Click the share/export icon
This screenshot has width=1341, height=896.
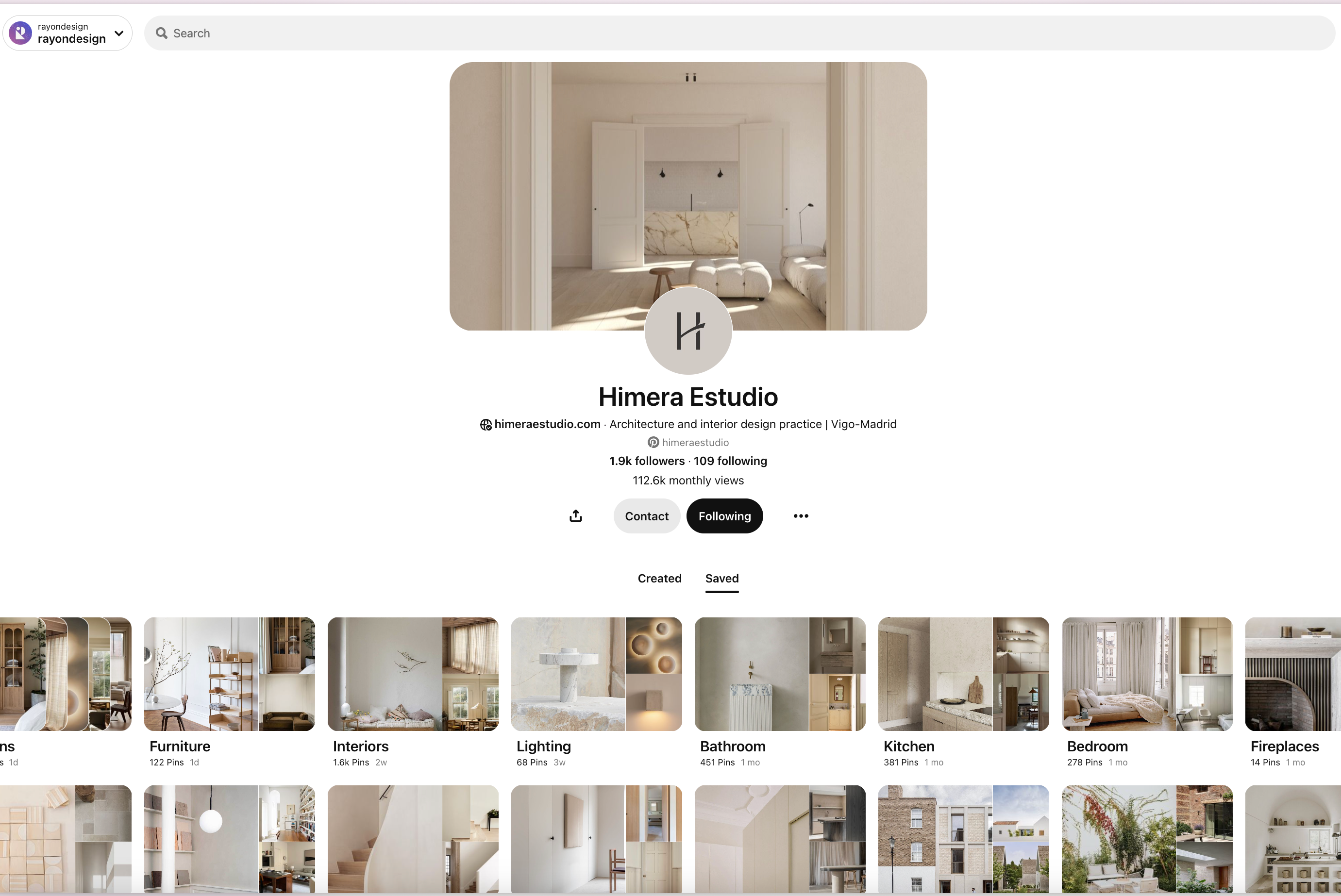click(575, 515)
